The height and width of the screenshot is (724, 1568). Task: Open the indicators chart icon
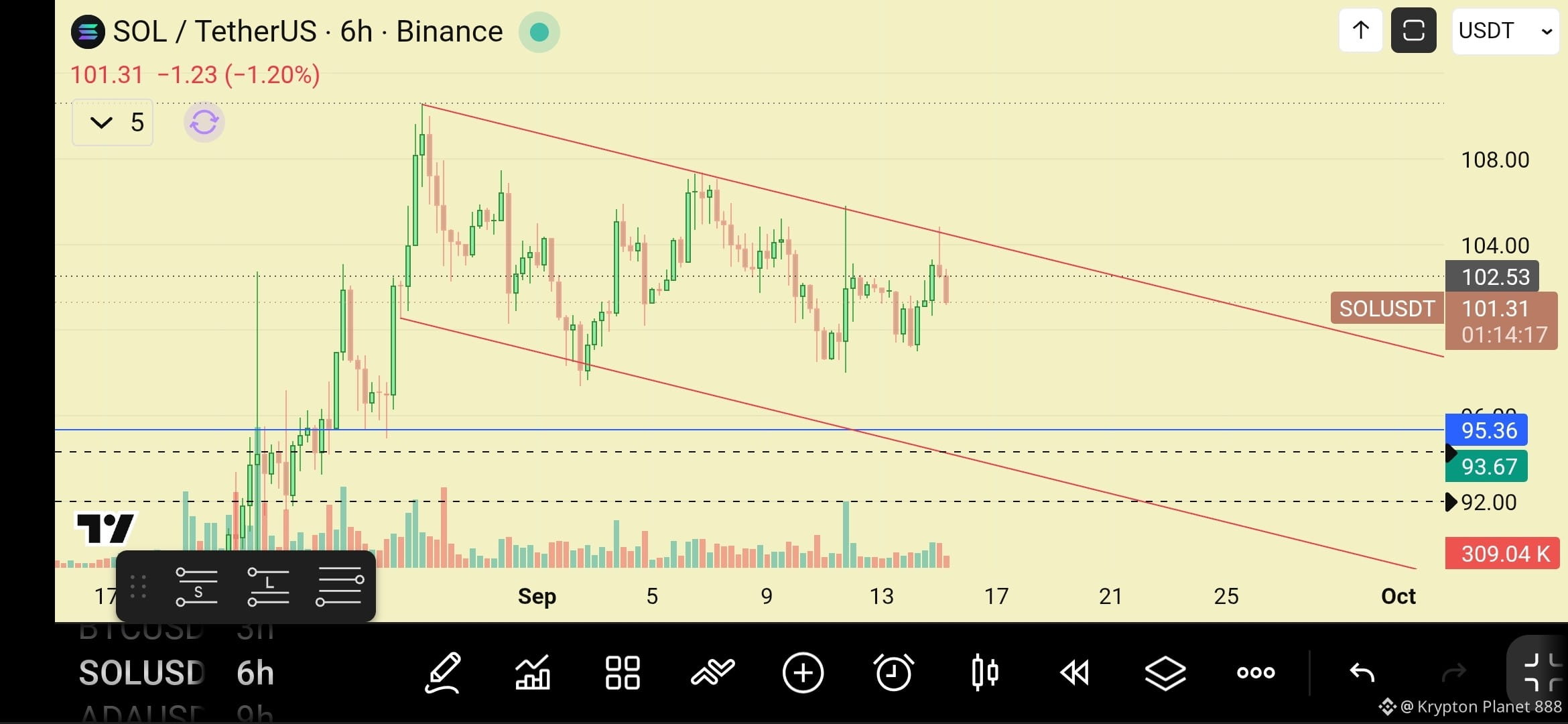coord(533,672)
